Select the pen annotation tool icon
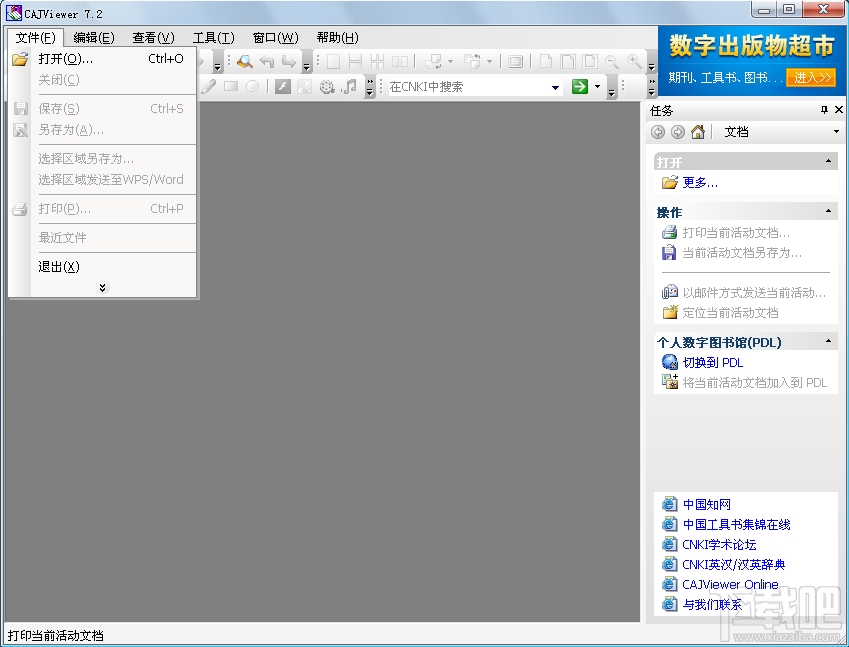Image resolution: width=849 pixels, height=647 pixels. point(211,86)
